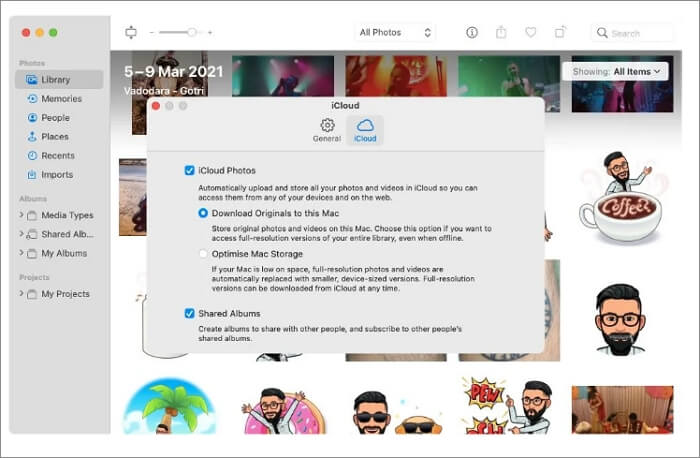Open the All Photos view dropdown
Viewport: 700px width, 458px height.
pyautogui.click(x=395, y=33)
